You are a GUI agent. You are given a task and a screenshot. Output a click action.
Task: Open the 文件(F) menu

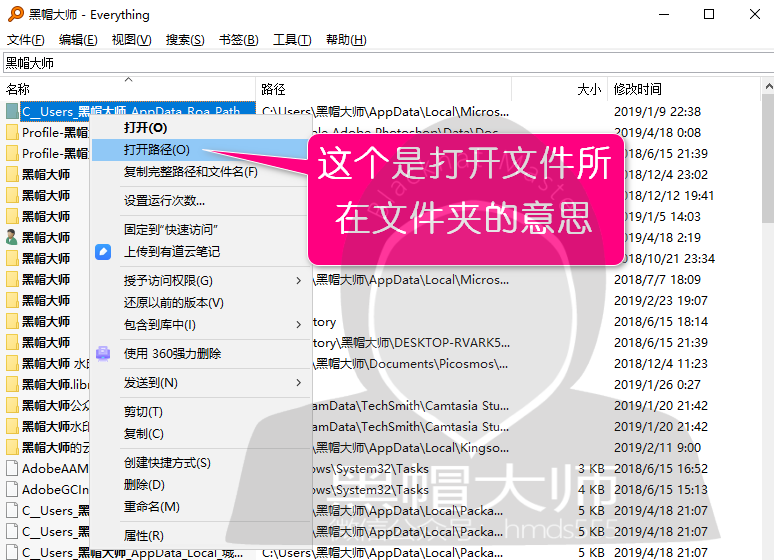click(x=26, y=40)
